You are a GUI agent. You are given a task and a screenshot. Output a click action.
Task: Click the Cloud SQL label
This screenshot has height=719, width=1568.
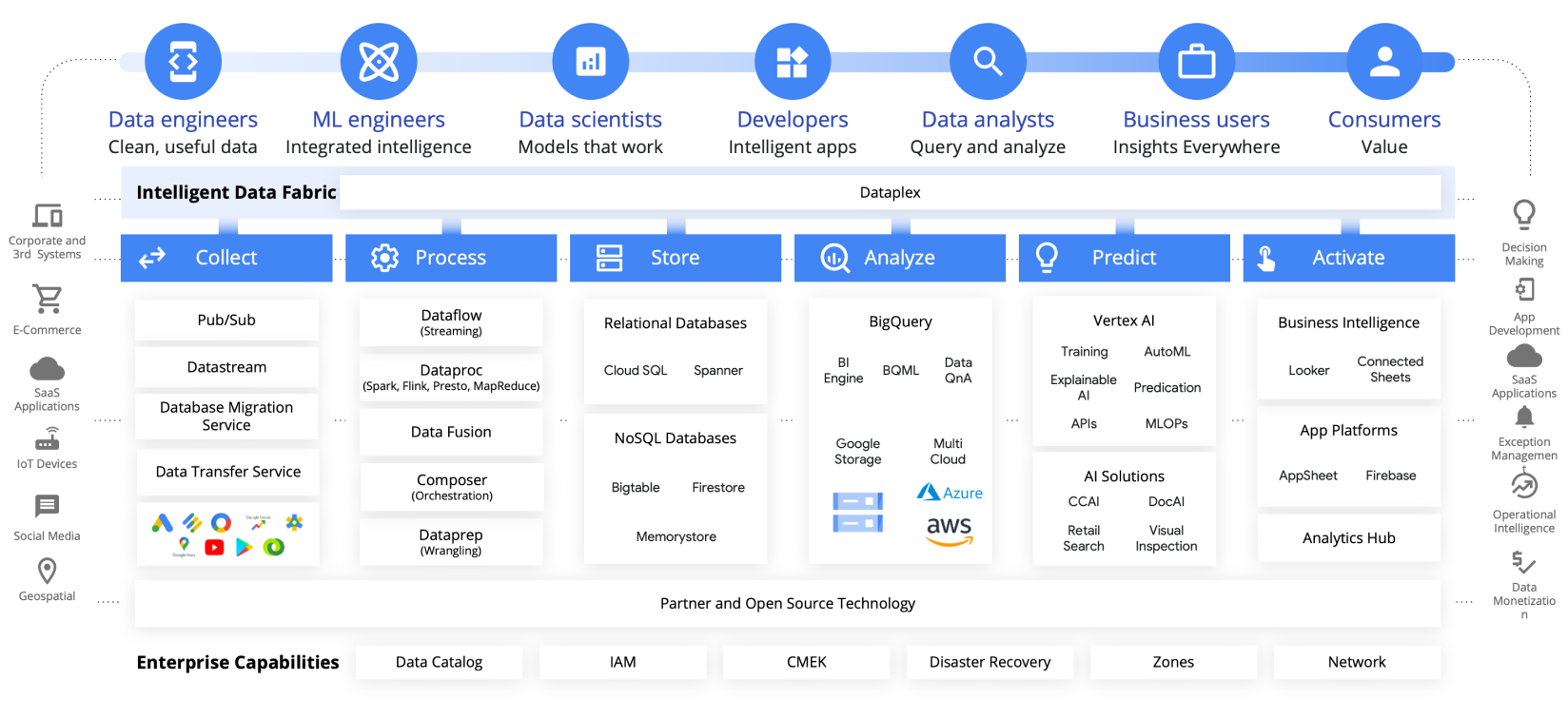(636, 371)
